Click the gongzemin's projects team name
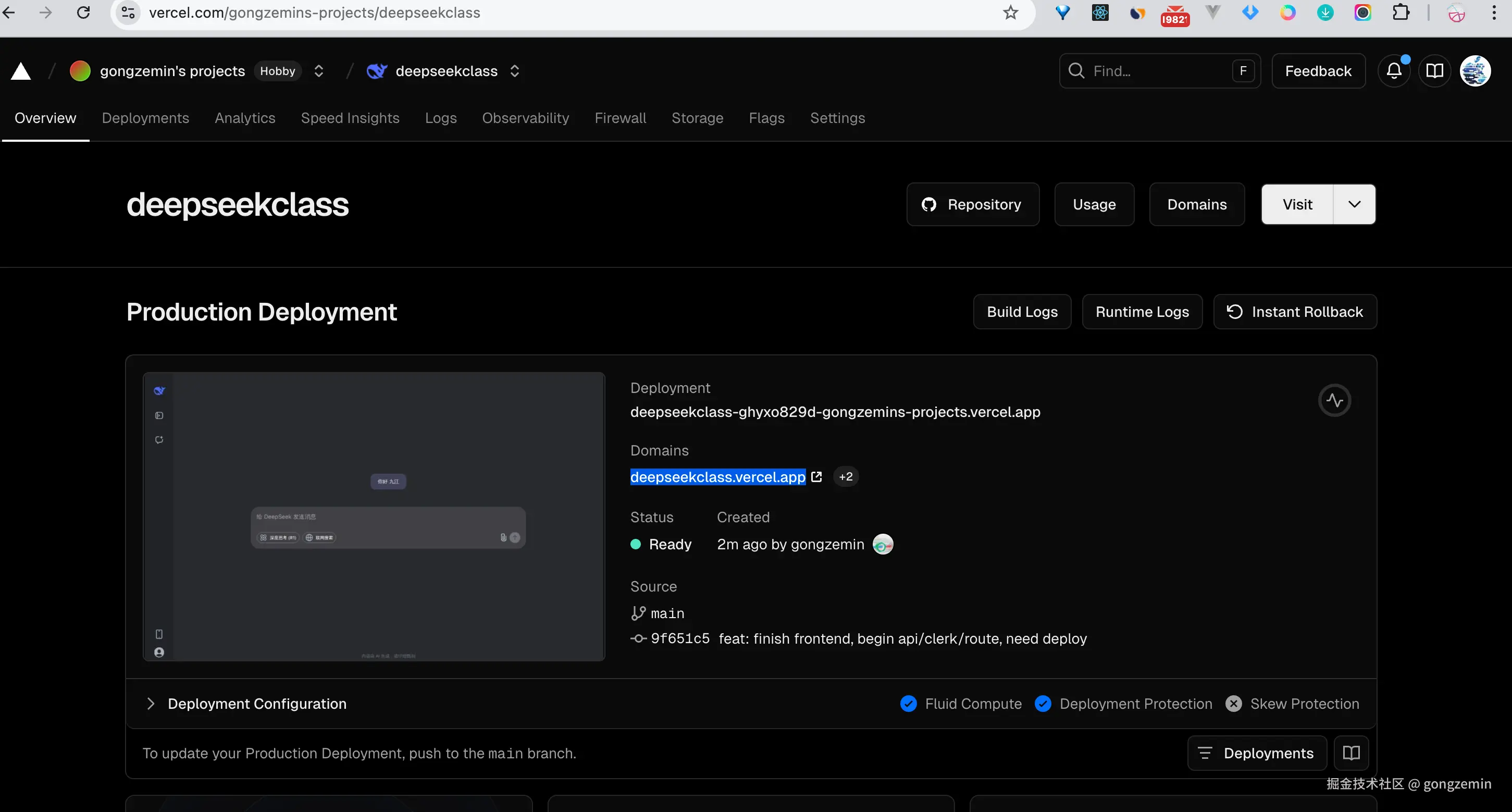Image resolution: width=1512 pixels, height=812 pixels. (172, 71)
